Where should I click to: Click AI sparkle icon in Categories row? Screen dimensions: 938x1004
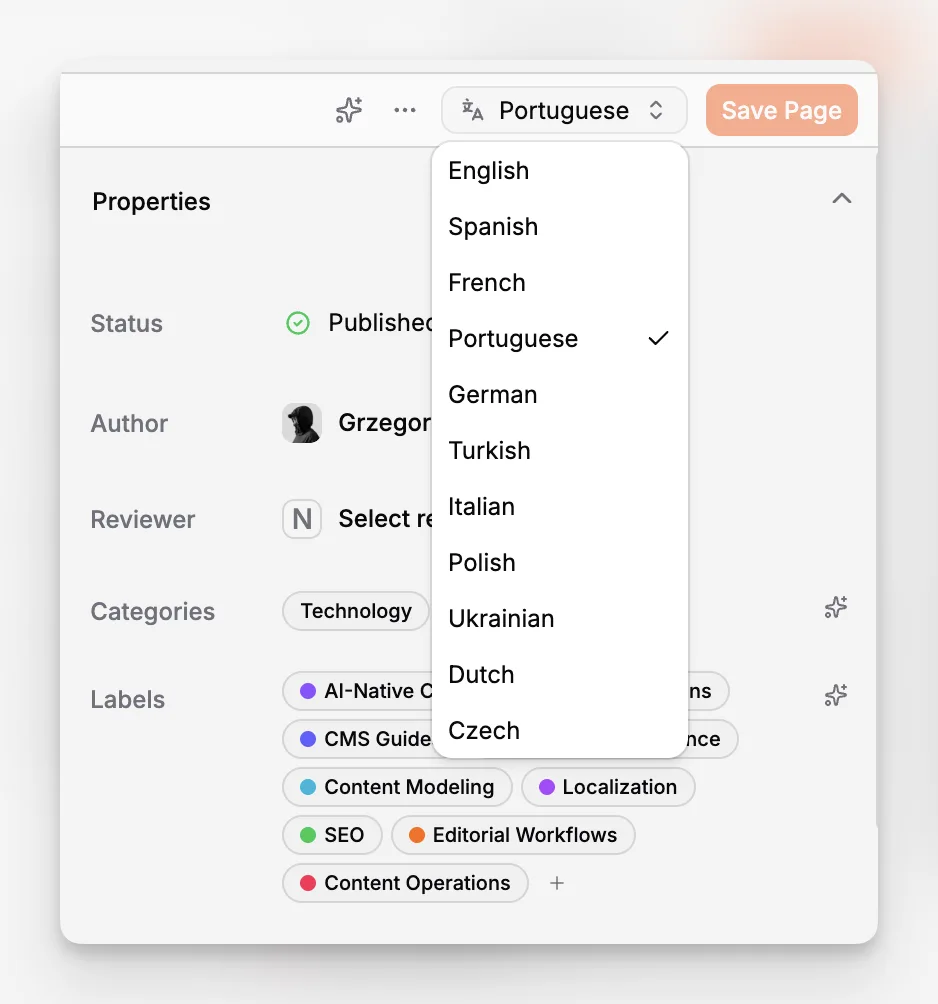pyautogui.click(x=836, y=607)
